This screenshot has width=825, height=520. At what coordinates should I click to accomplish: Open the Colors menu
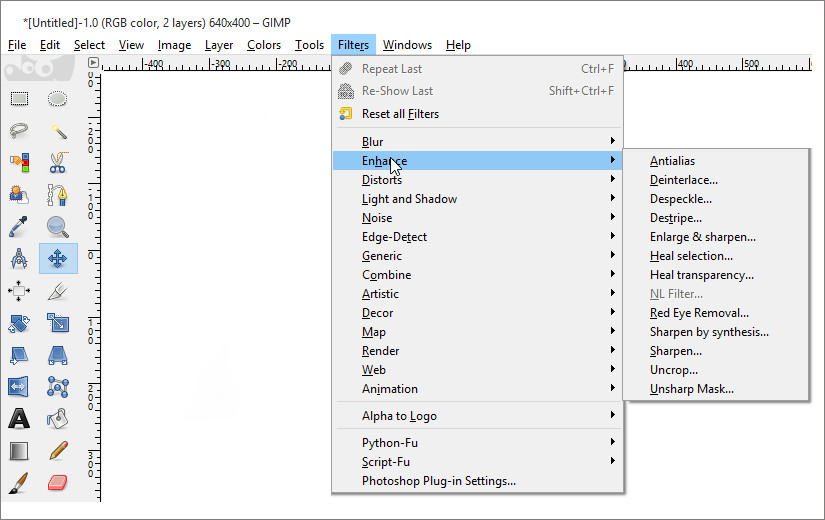pos(264,45)
